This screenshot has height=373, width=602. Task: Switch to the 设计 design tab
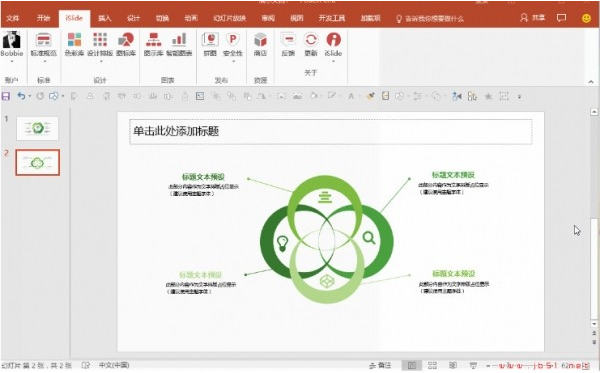click(133, 18)
